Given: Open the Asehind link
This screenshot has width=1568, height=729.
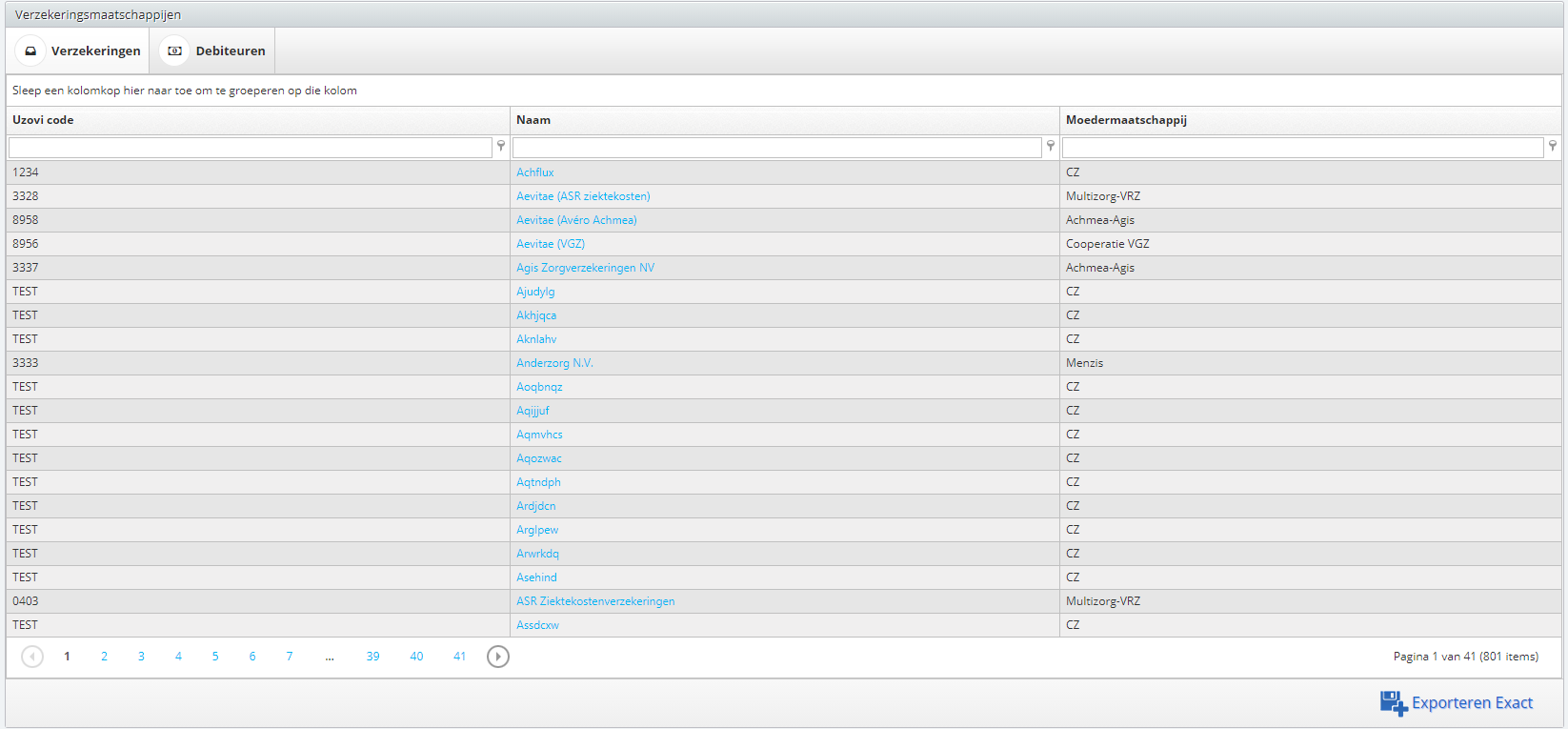Looking at the screenshot, I should point(536,577).
